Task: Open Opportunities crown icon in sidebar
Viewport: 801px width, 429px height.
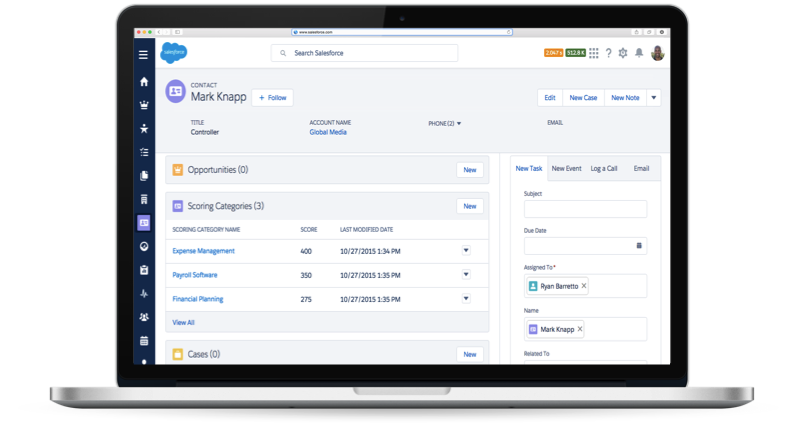Action: (x=144, y=105)
